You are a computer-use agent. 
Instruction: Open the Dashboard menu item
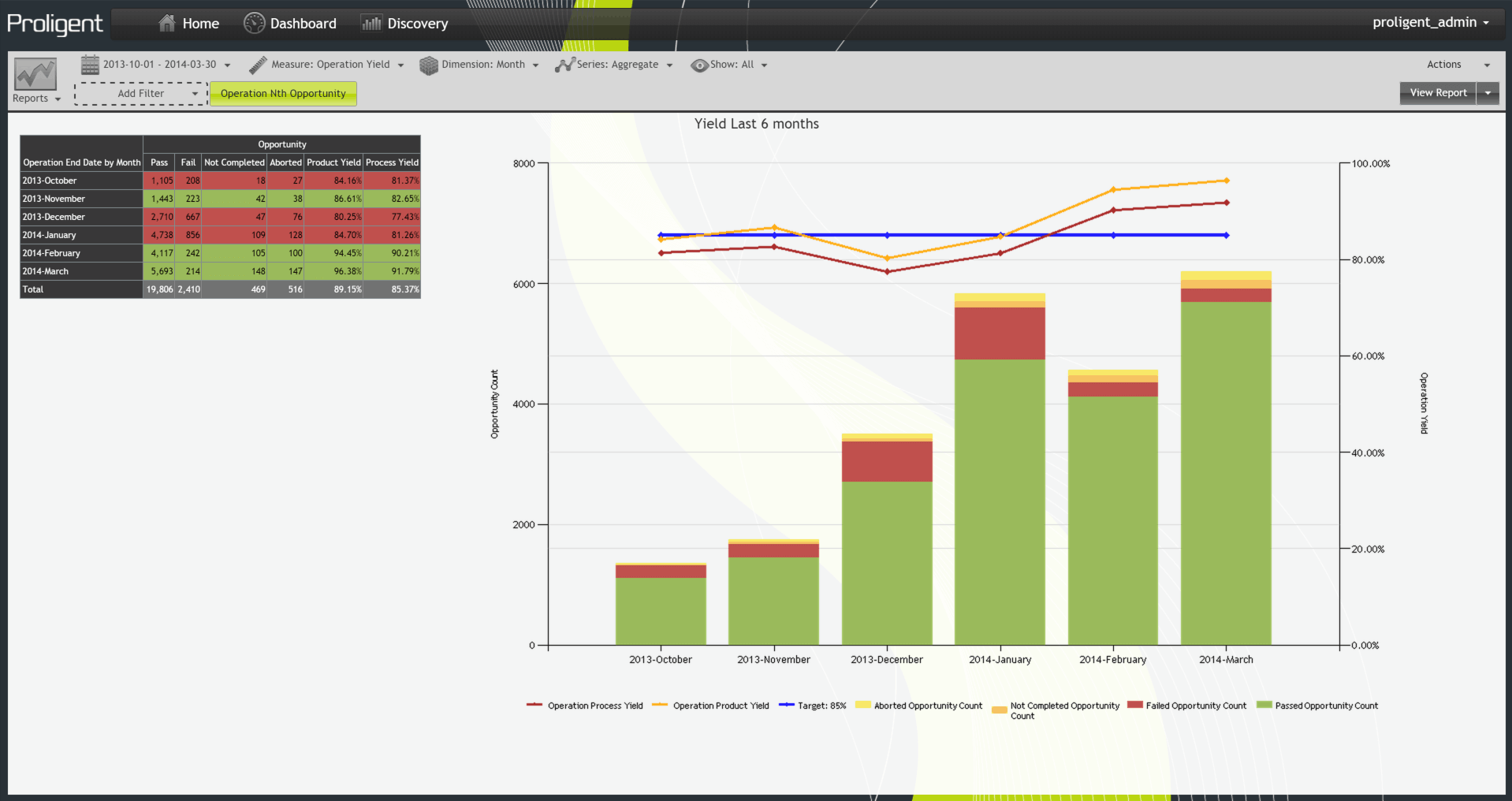(303, 24)
